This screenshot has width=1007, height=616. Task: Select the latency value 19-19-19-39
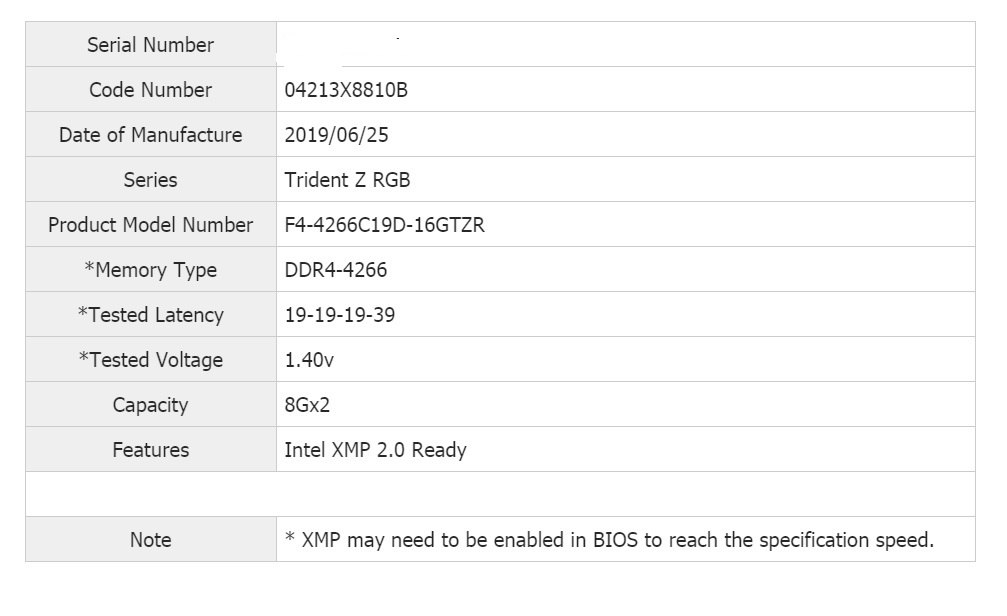(340, 315)
